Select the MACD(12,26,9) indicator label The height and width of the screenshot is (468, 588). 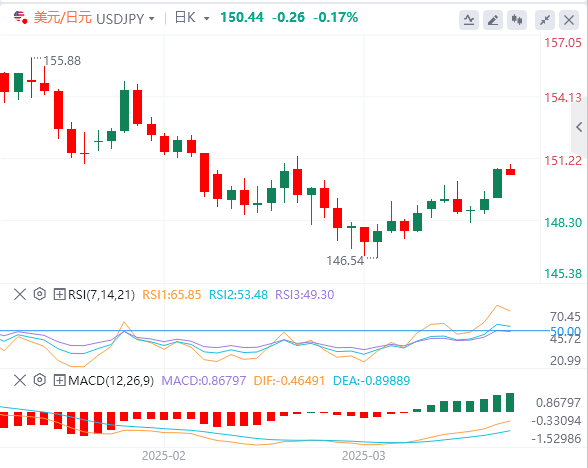click(x=111, y=381)
